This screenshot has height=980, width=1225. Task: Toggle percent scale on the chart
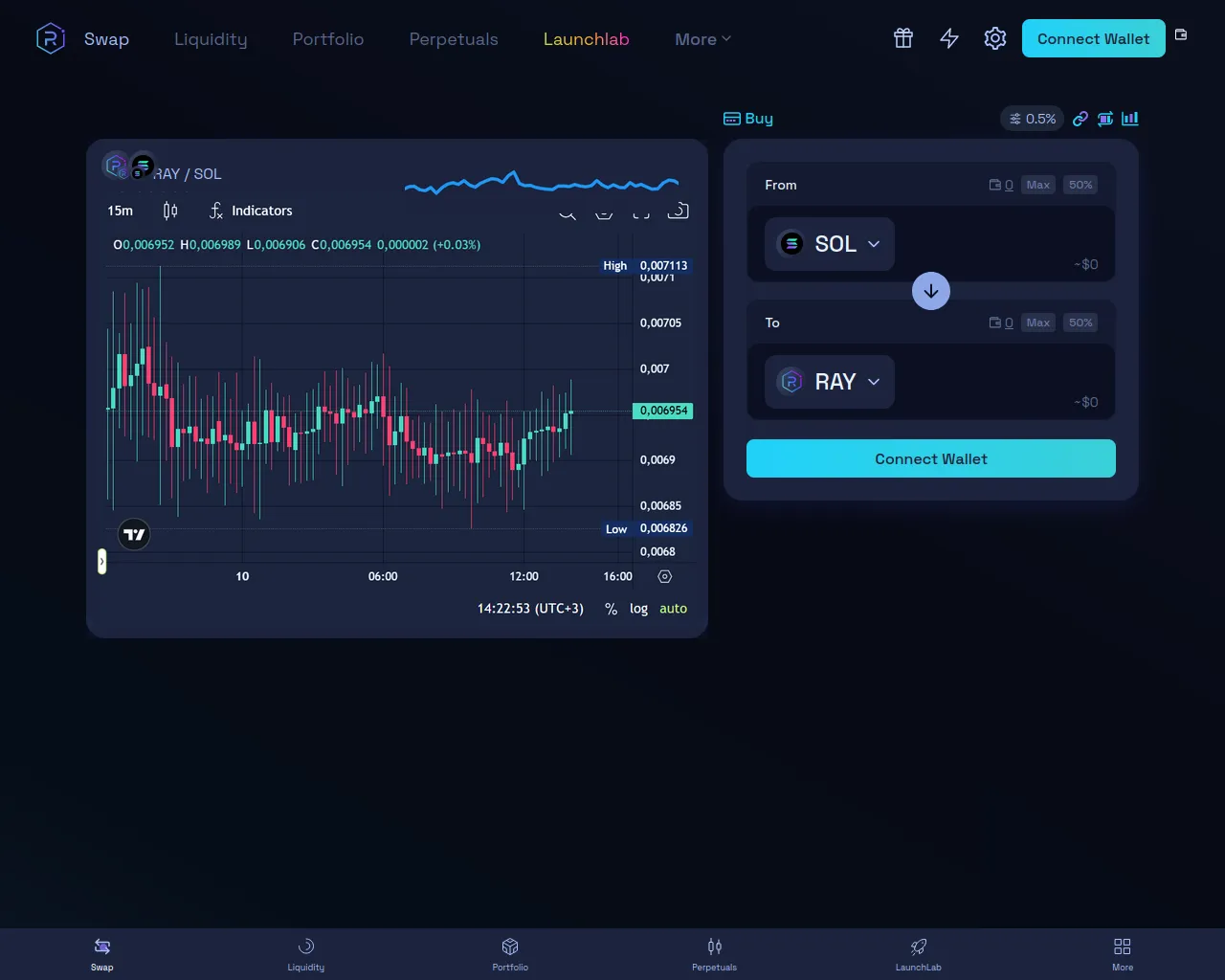click(x=611, y=609)
